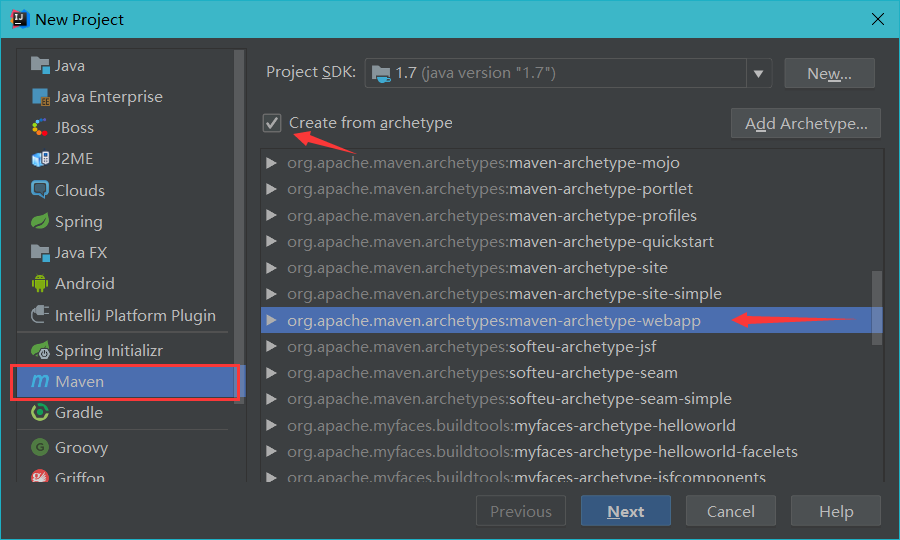Open the Project SDK dropdown arrow
Screen dimensions: 900x540
click(x=758, y=73)
